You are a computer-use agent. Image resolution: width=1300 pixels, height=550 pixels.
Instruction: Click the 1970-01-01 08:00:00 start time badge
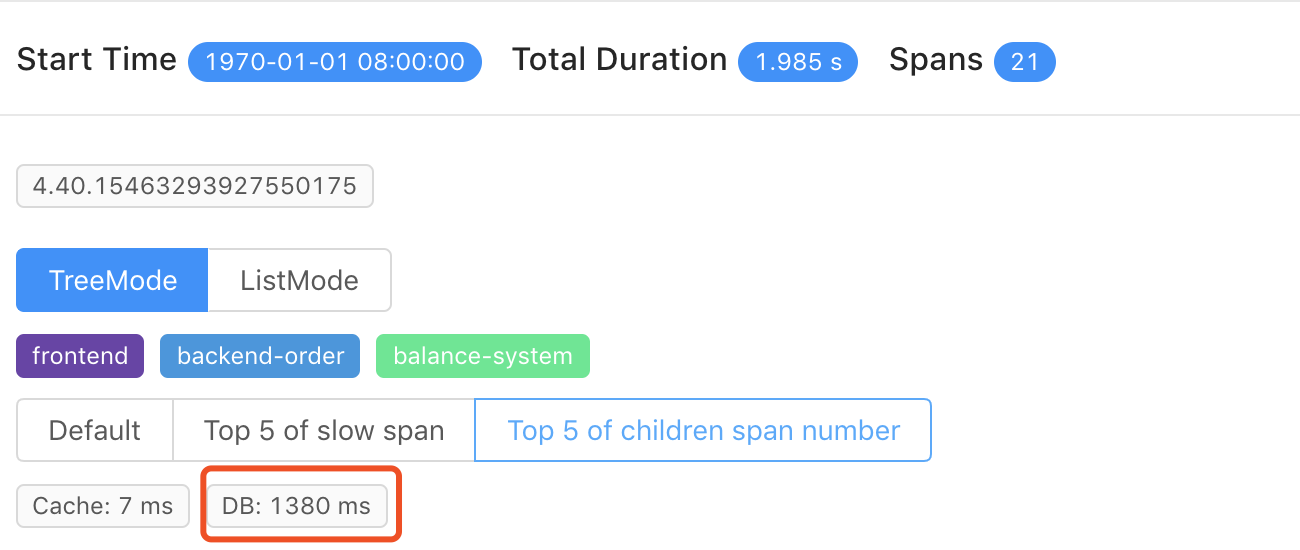[x=335, y=62]
